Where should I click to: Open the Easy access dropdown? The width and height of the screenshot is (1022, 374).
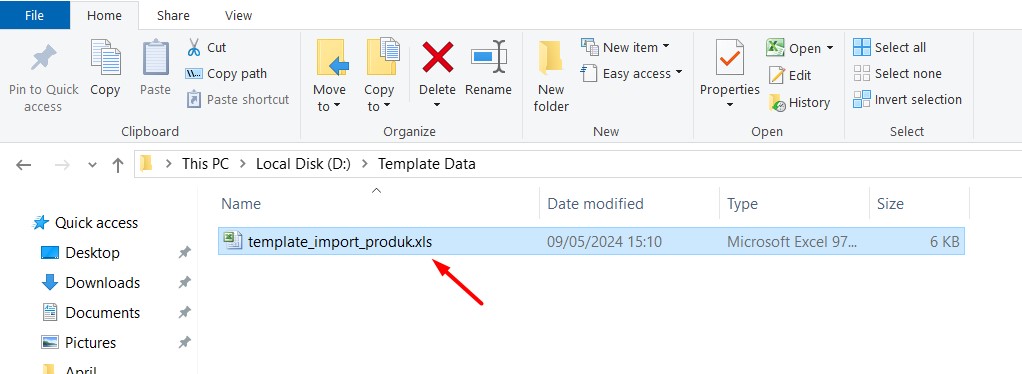click(679, 73)
